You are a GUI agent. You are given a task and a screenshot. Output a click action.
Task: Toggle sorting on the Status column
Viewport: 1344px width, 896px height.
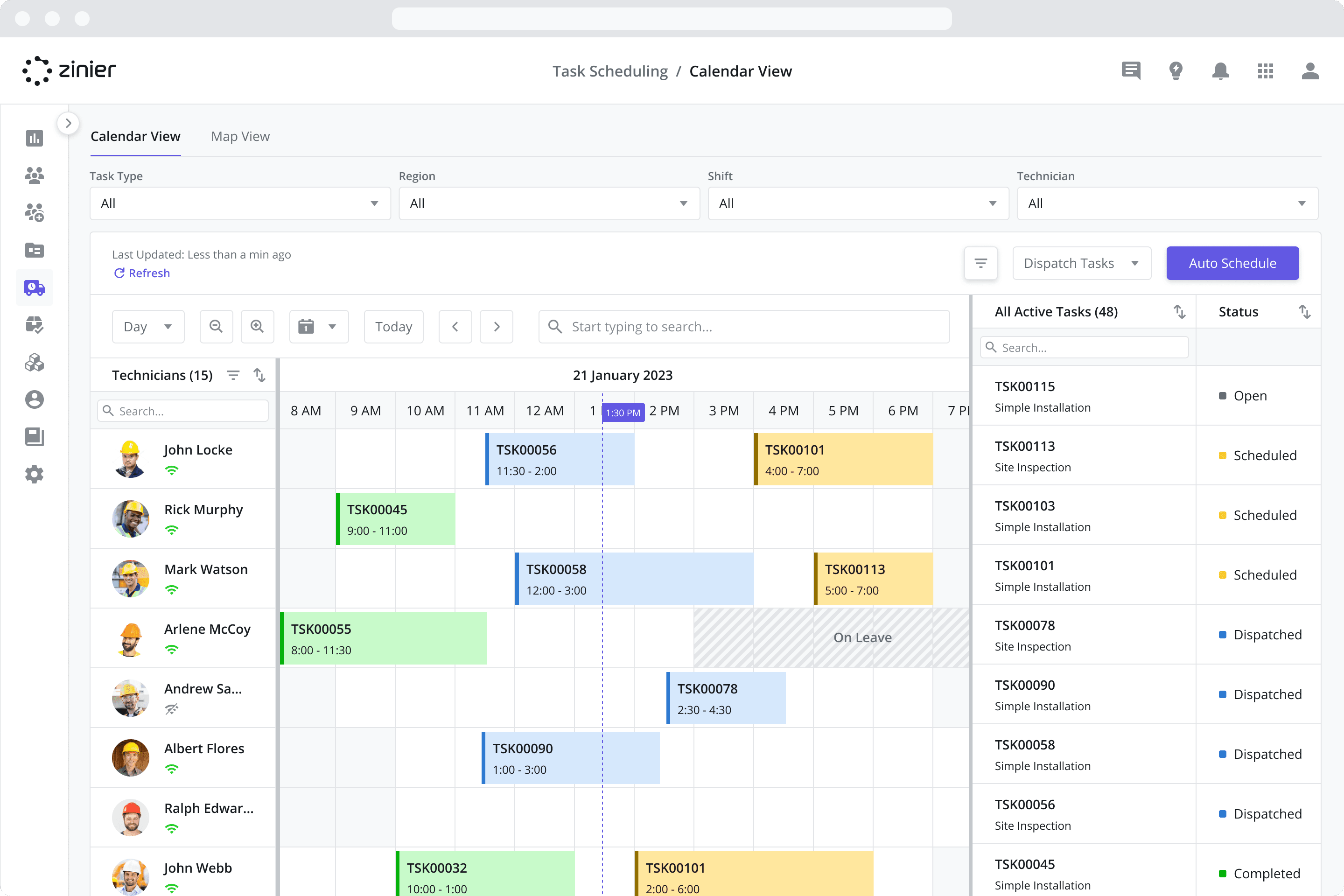(x=1305, y=311)
